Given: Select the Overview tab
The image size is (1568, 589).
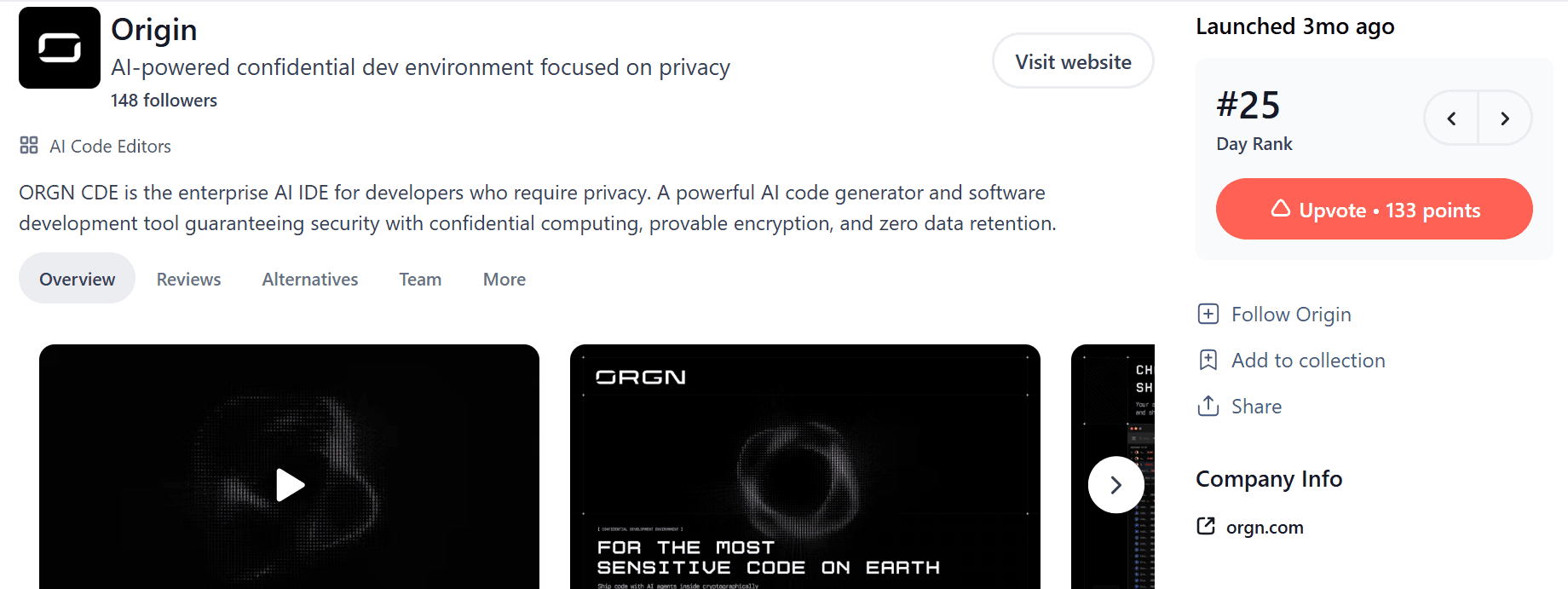Looking at the screenshot, I should [x=77, y=278].
